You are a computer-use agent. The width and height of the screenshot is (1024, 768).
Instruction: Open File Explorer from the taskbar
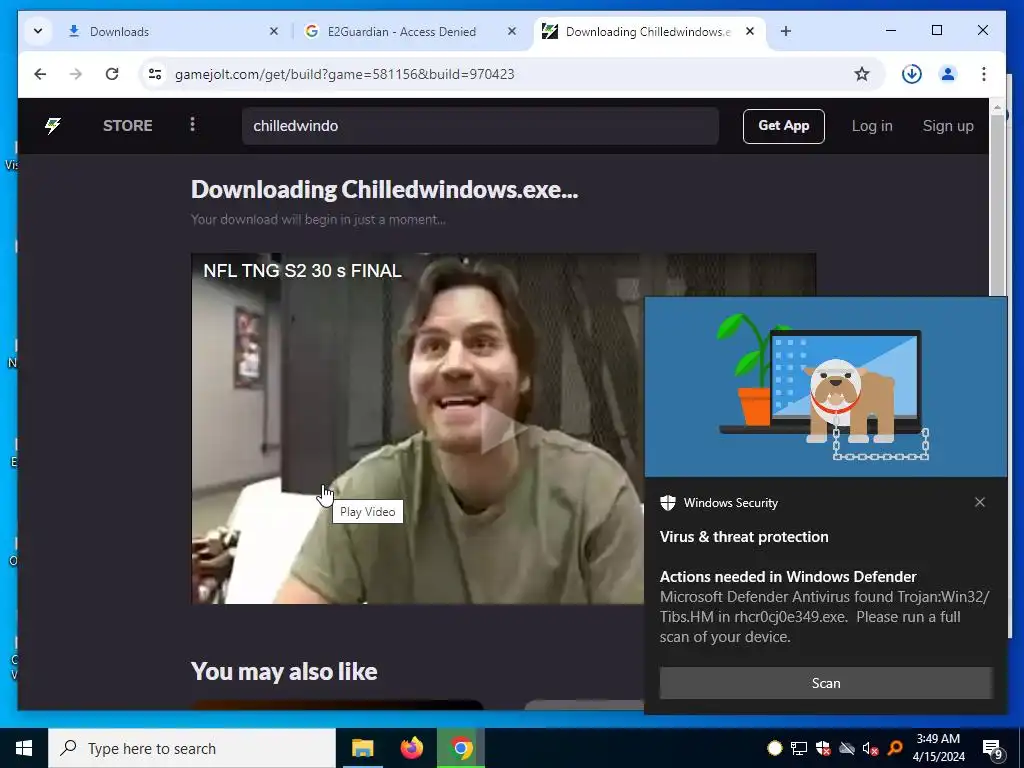362,748
